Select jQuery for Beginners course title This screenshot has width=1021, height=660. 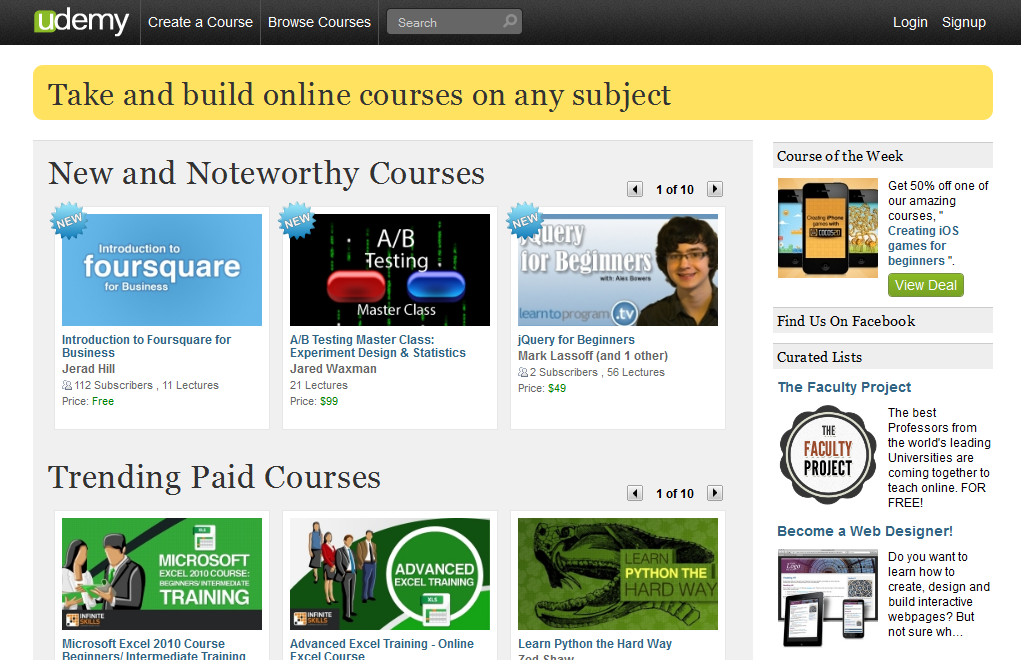[576, 340]
